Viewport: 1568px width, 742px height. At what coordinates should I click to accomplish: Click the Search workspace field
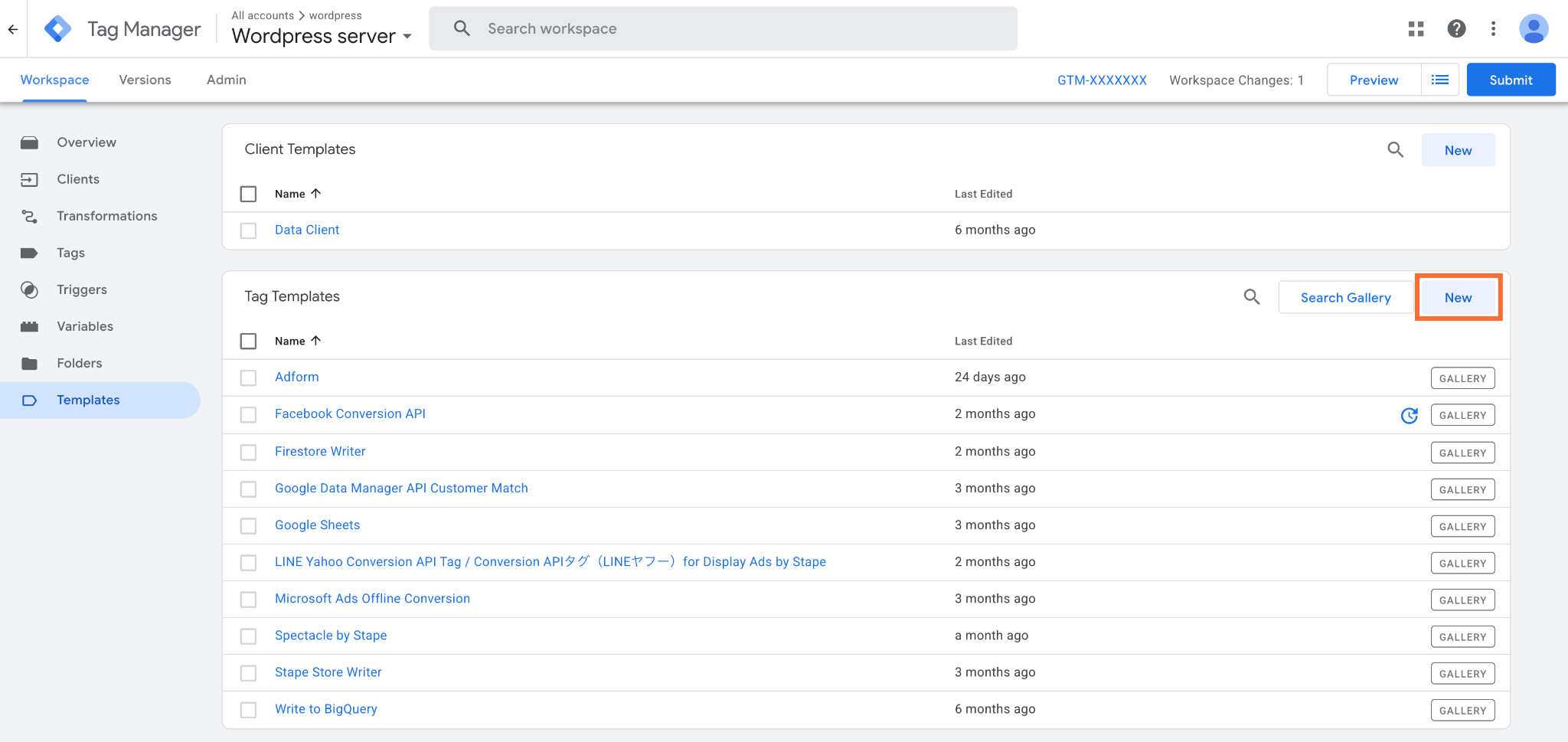(723, 28)
